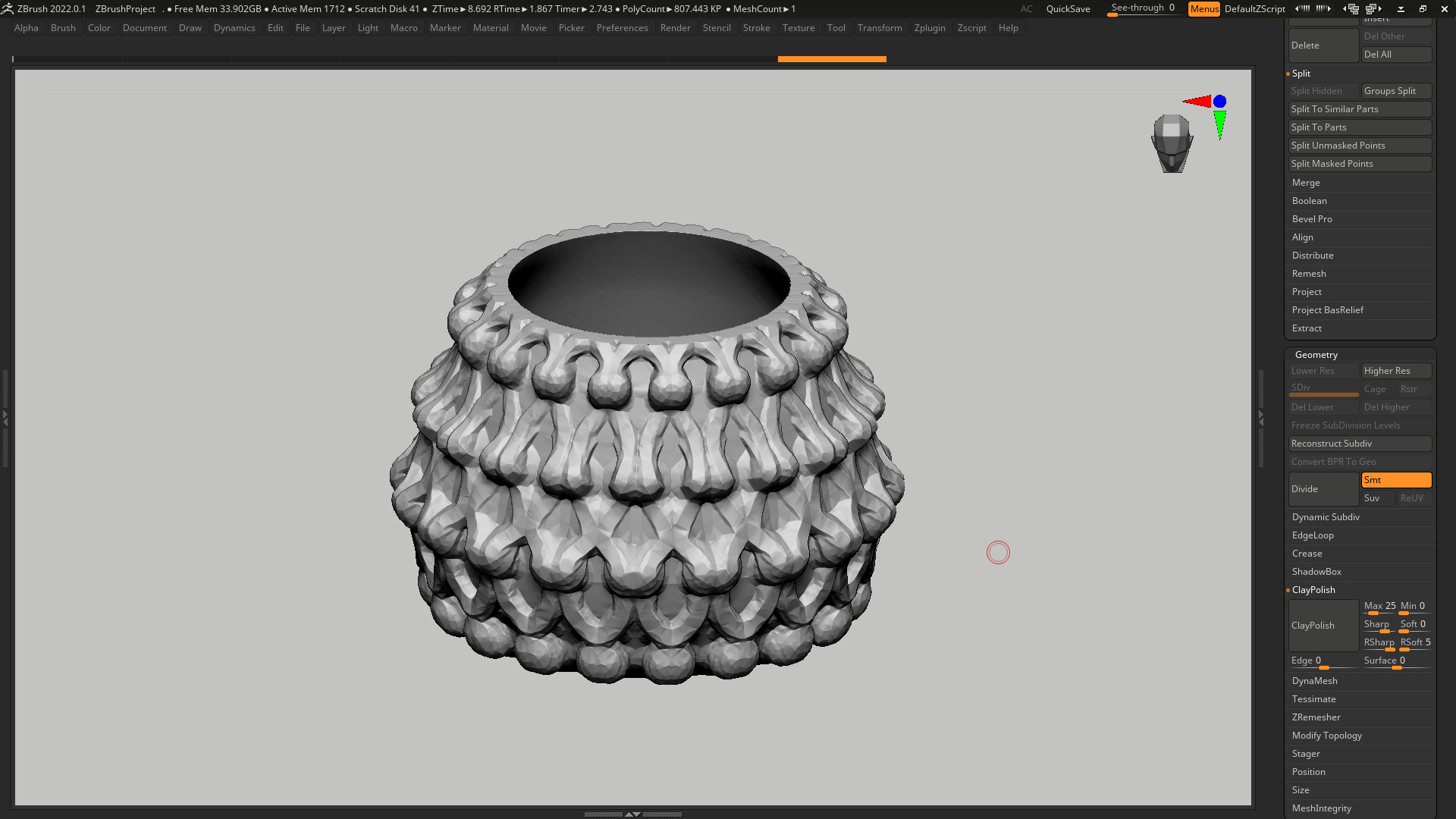Click the restore window icon

1423,9
